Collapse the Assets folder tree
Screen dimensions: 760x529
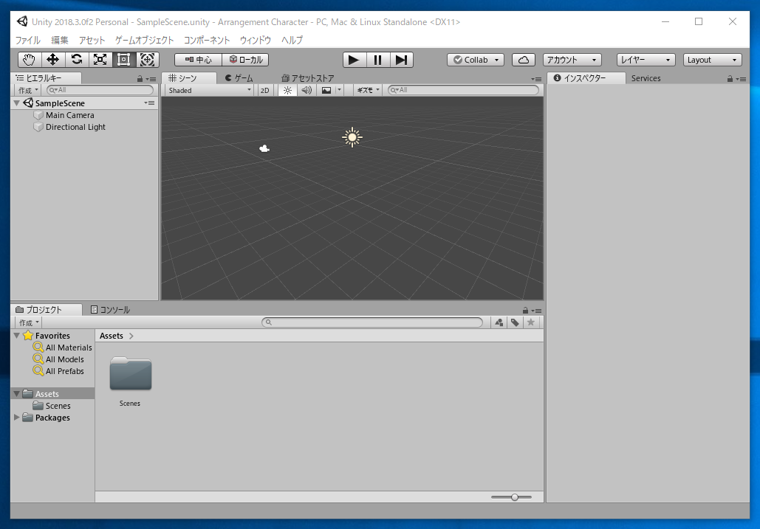pyautogui.click(x=17, y=394)
